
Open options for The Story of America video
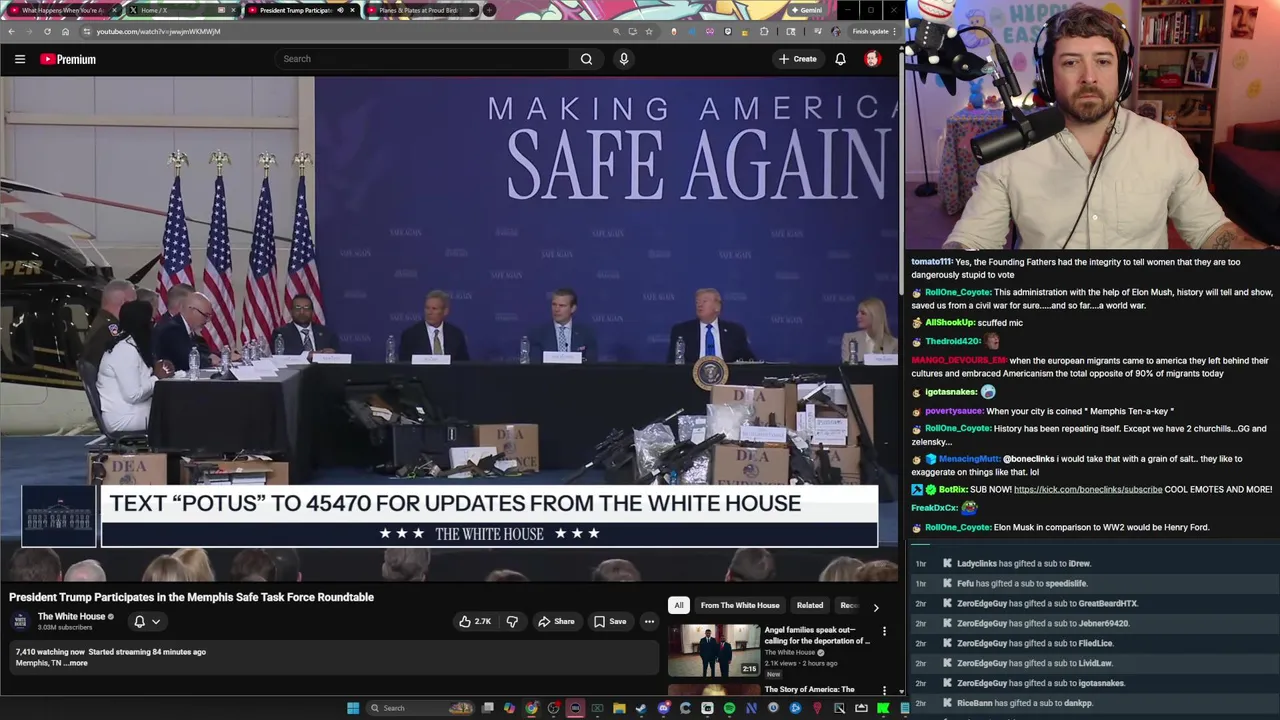tap(884, 690)
